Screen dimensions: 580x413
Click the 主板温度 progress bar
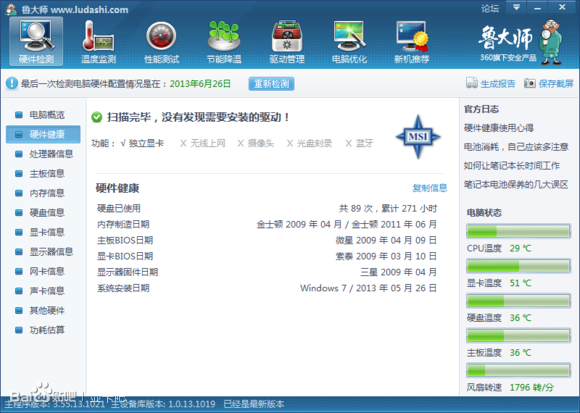[518, 336]
